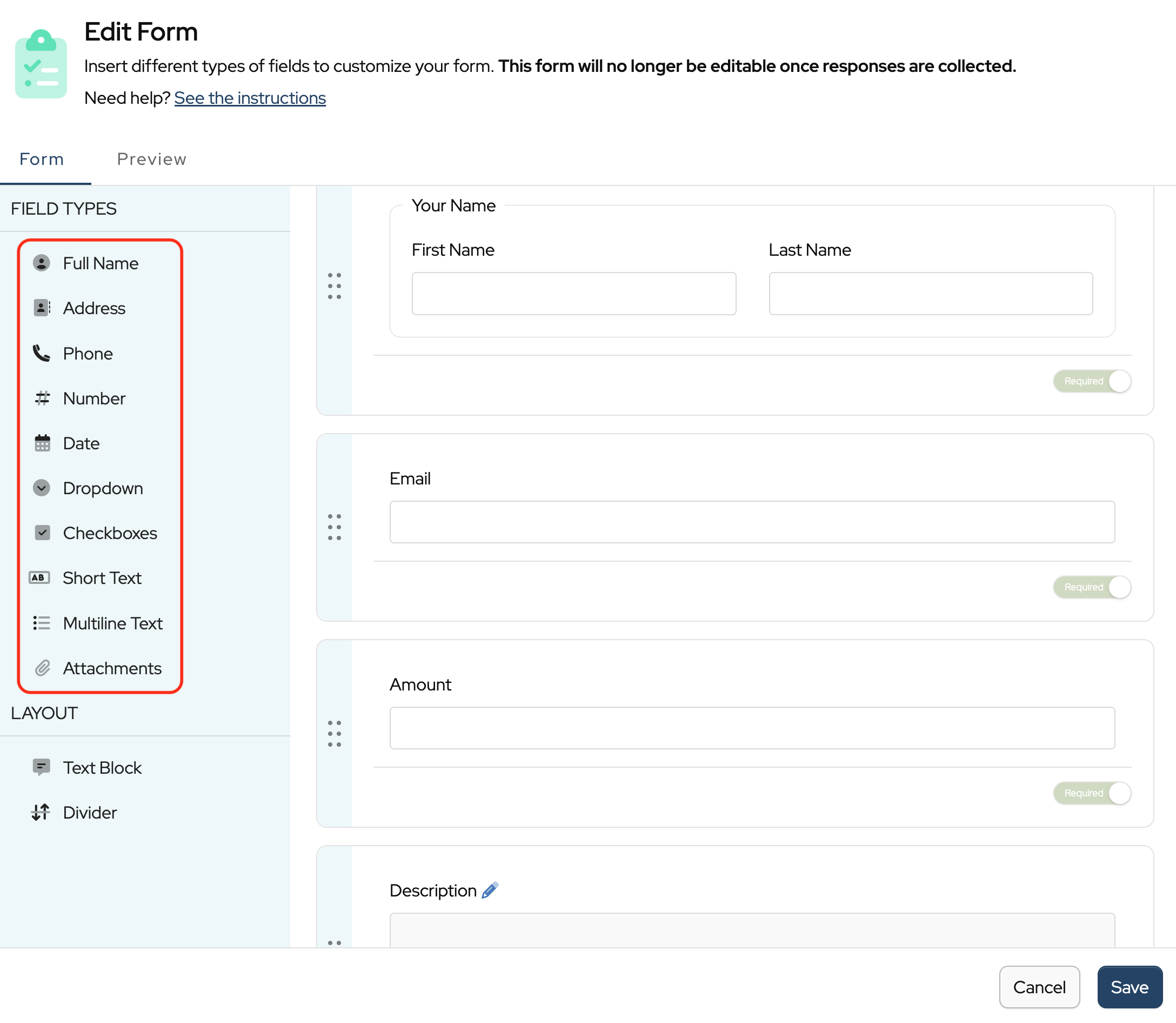Click the Divider layout icon
Screen dimensions: 1176x1023
click(x=41, y=812)
